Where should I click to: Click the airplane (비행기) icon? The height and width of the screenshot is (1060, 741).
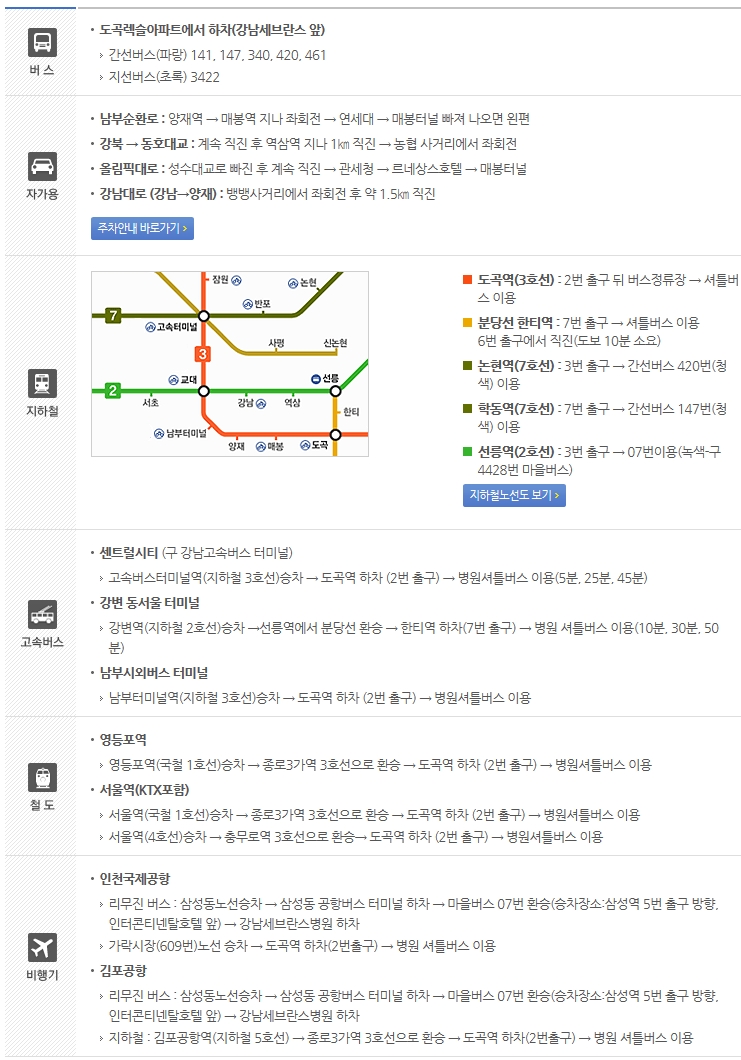click(42, 947)
